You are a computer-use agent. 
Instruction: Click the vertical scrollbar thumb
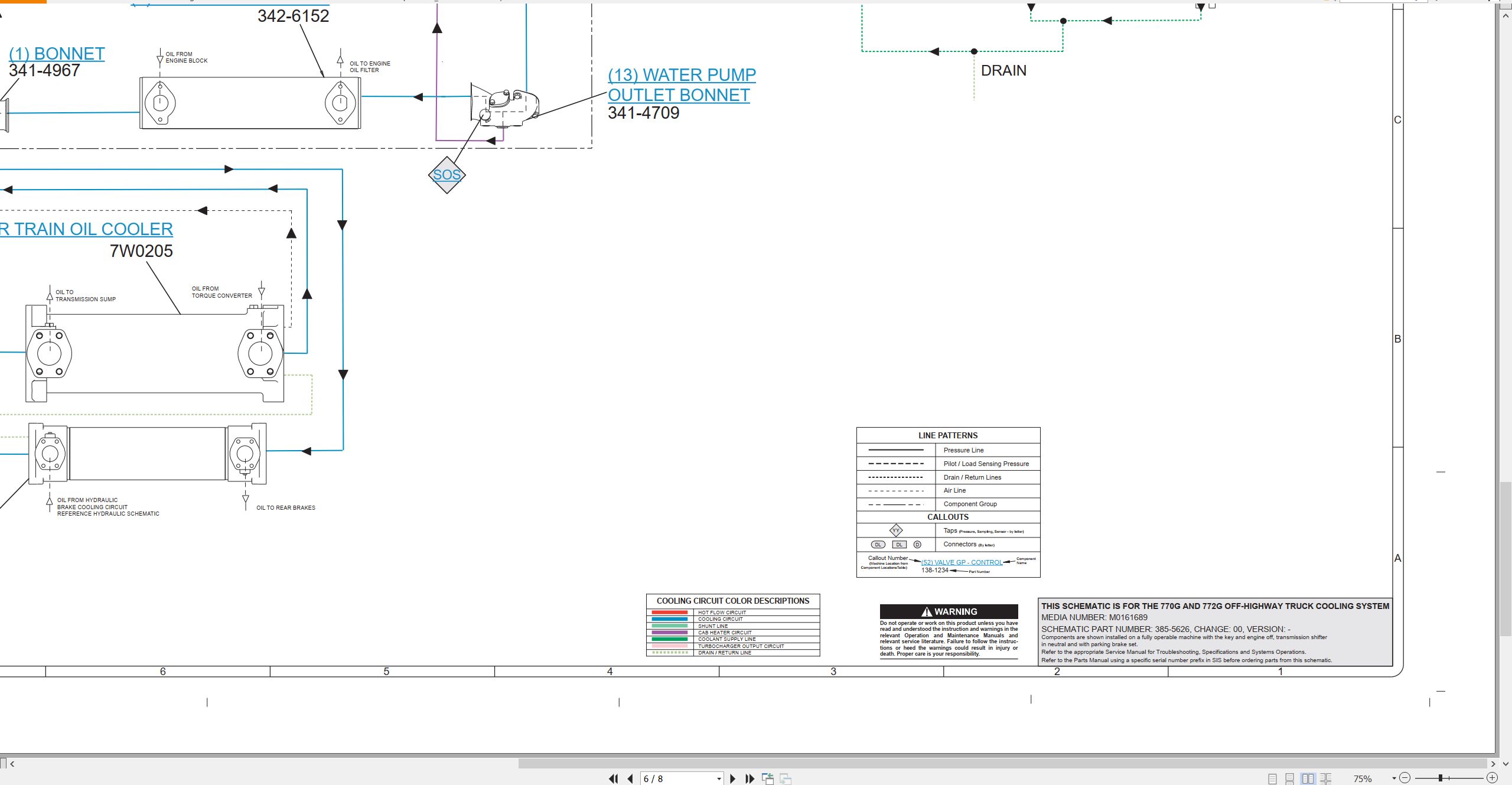pyautogui.click(x=1506, y=558)
